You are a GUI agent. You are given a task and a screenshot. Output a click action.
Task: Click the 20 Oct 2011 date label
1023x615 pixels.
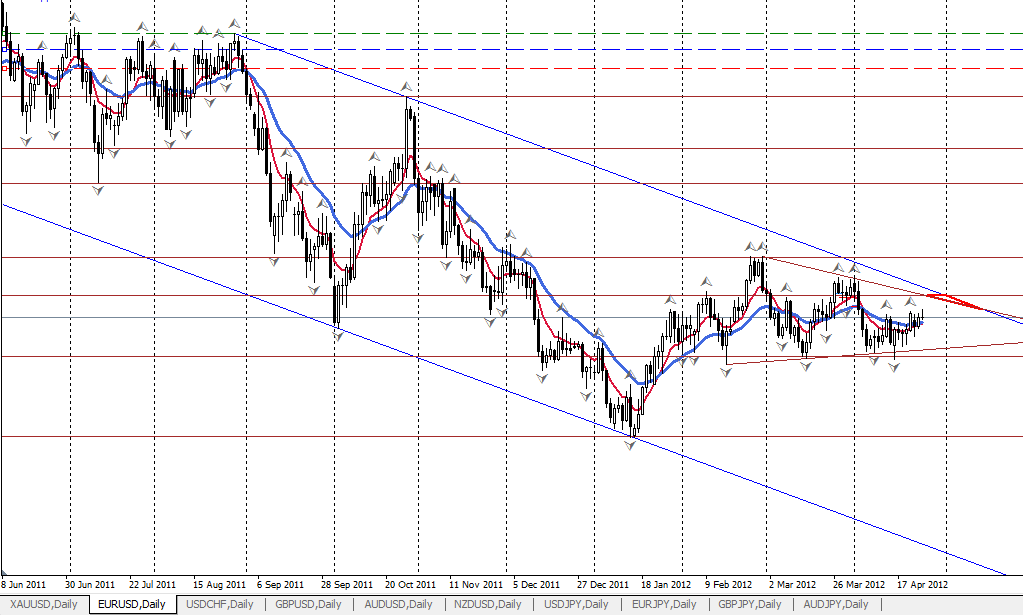pyautogui.click(x=410, y=584)
